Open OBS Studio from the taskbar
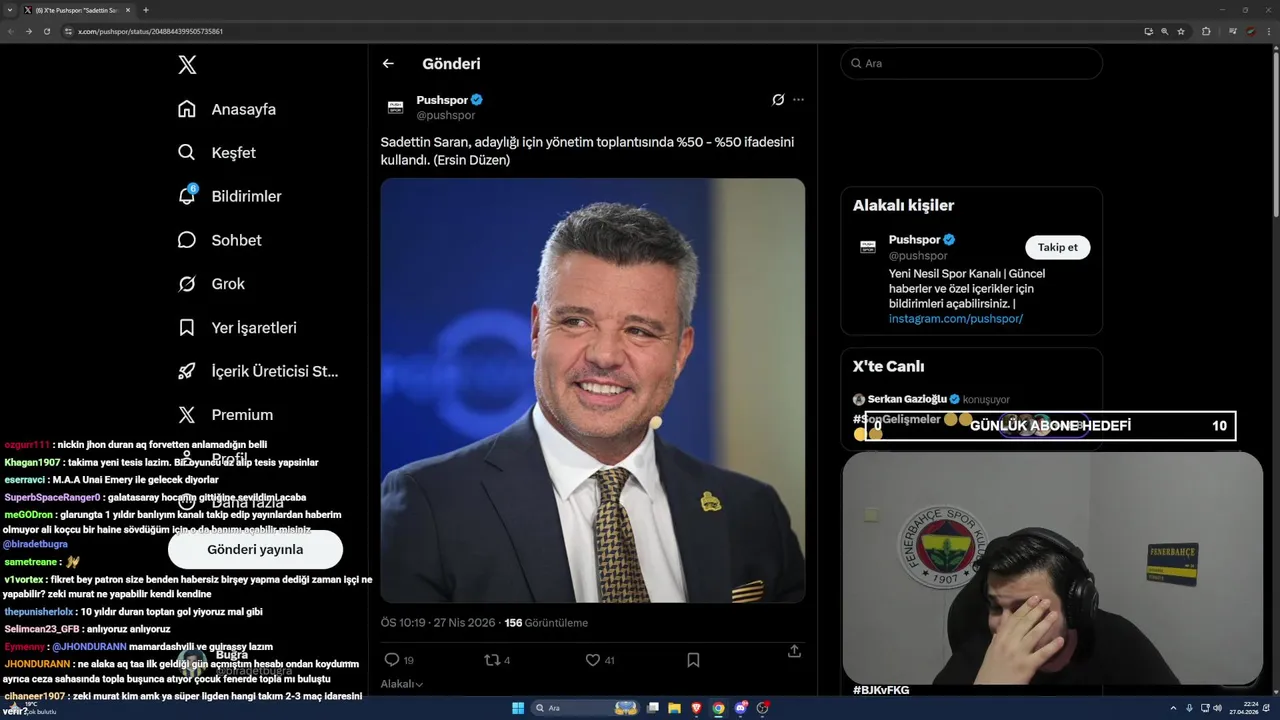 coord(763,708)
